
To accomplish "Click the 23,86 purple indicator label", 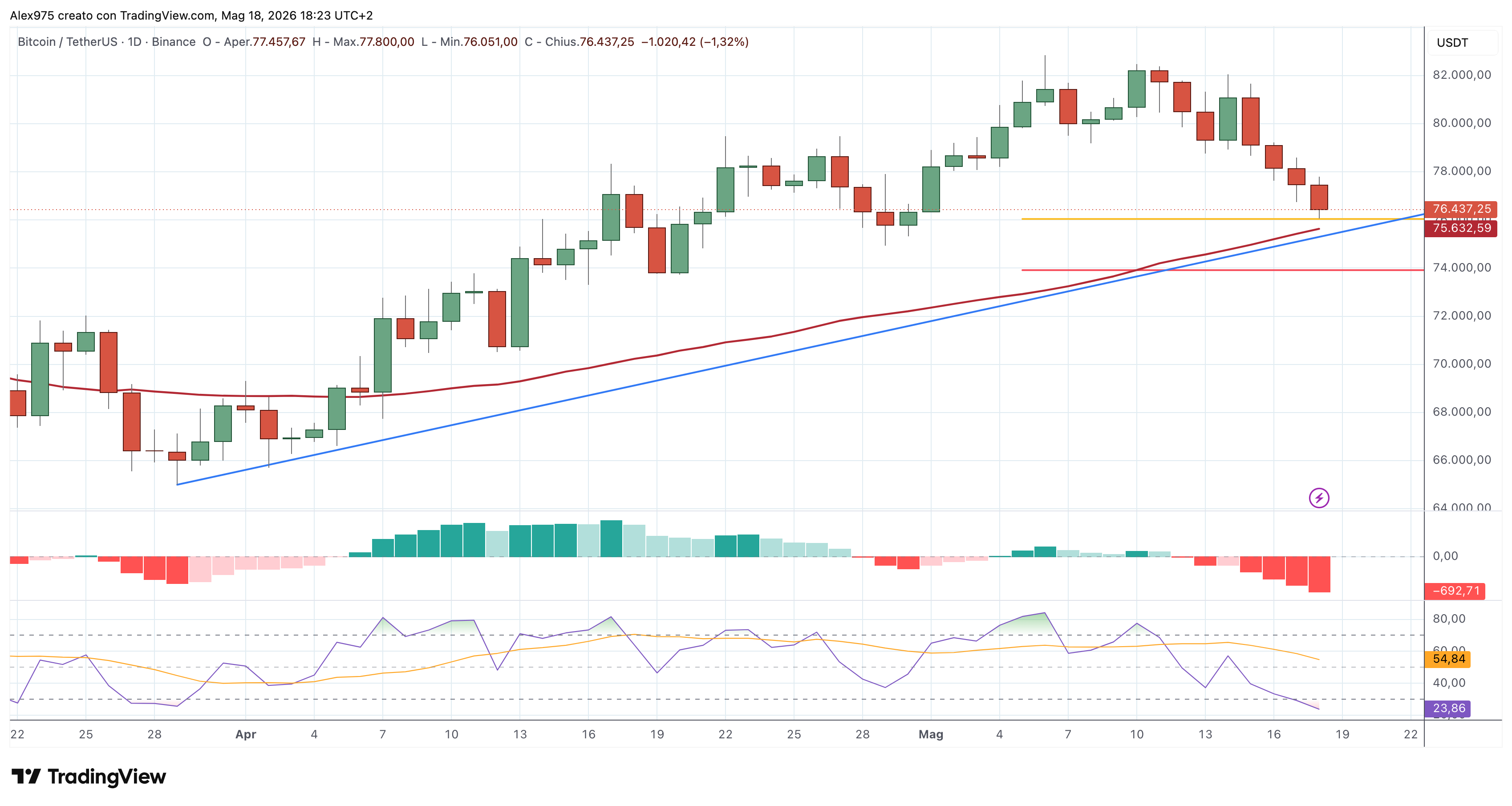I will tap(1448, 708).
